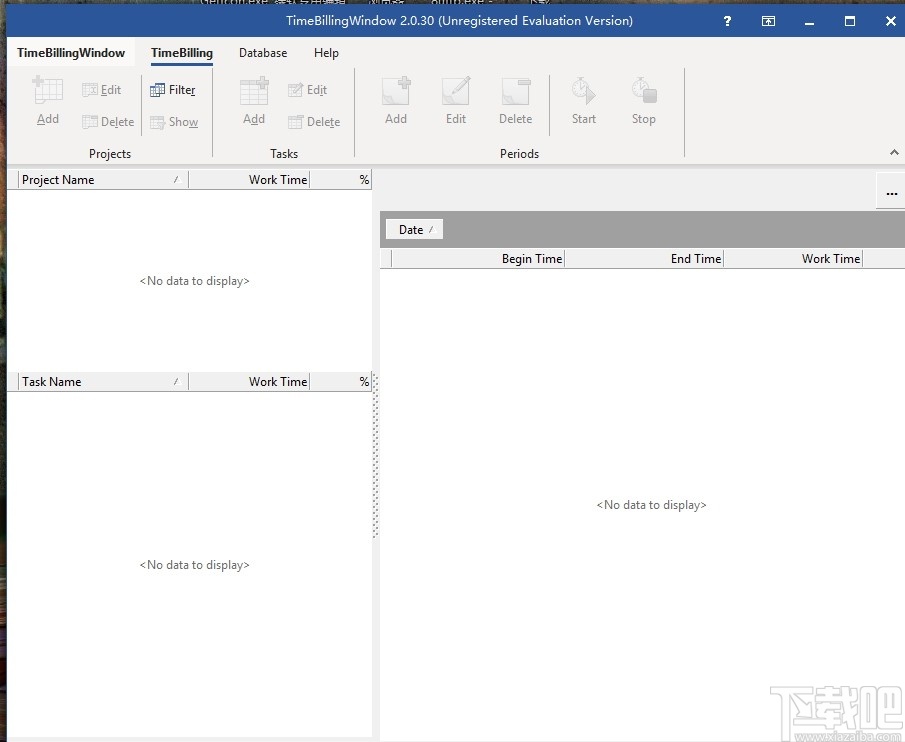The height and width of the screenshot is (742, 905).
Task: Open the ellipsis options button above the periods grid
Action: coord(891,193)
